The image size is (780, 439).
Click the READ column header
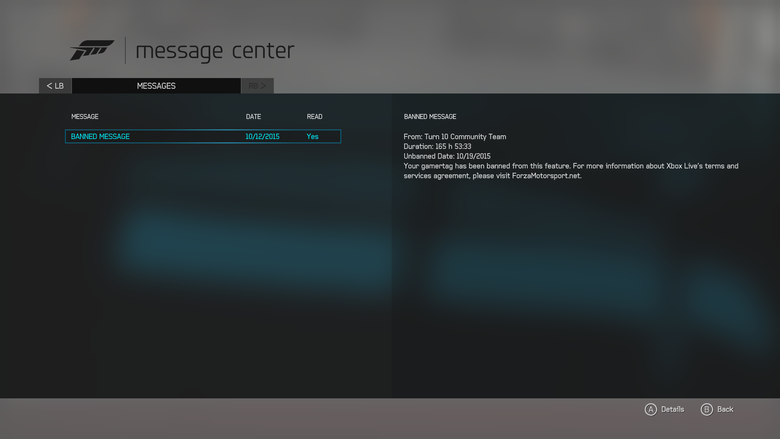point(314,117)
